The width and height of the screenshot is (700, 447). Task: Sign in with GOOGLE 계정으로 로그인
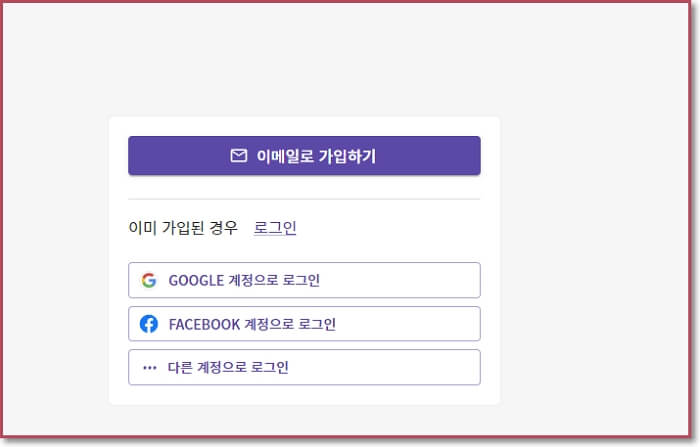coord(304,280)
